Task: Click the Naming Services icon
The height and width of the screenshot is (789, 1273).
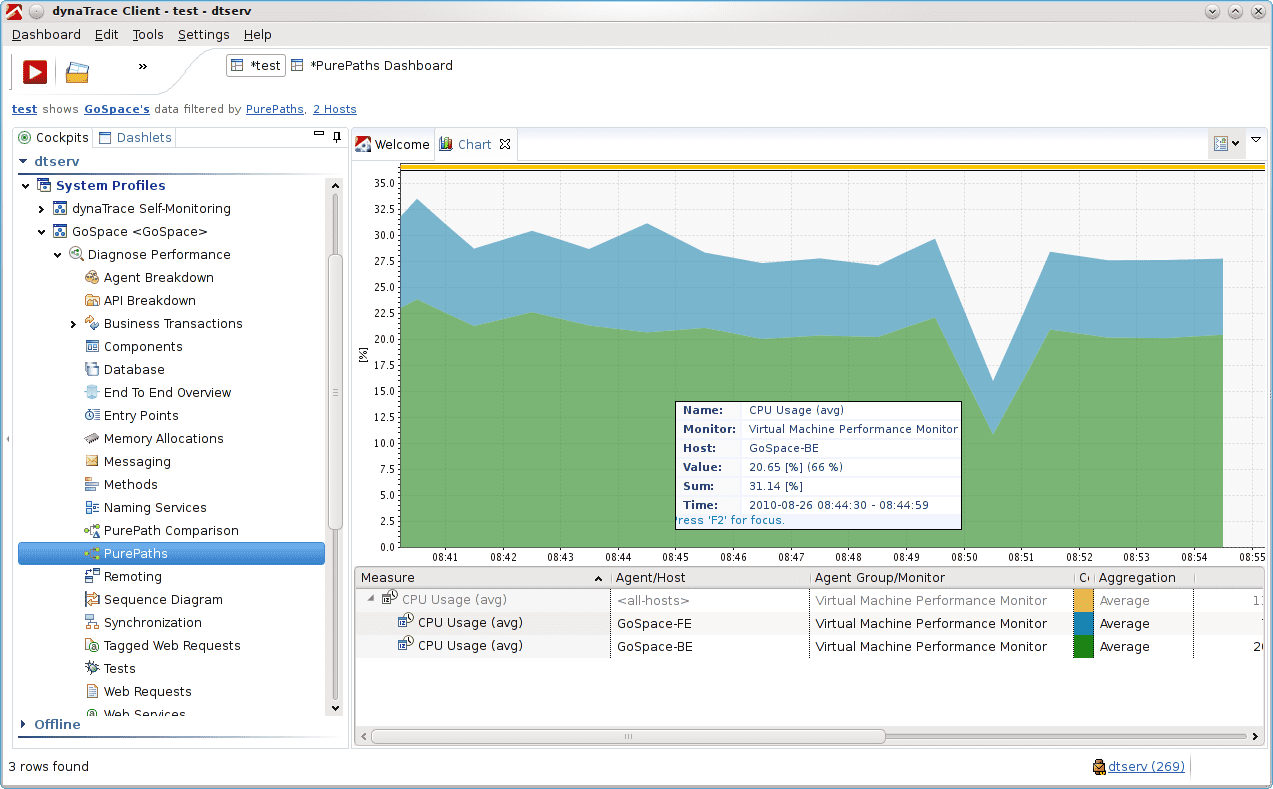Action: pos(92,507)
